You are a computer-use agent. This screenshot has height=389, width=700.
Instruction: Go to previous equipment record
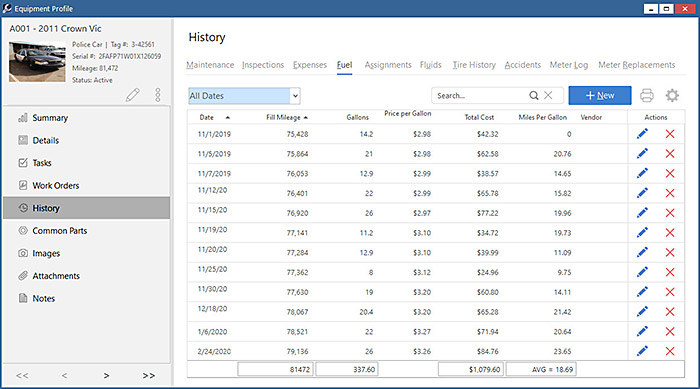(x=65, y=376)
